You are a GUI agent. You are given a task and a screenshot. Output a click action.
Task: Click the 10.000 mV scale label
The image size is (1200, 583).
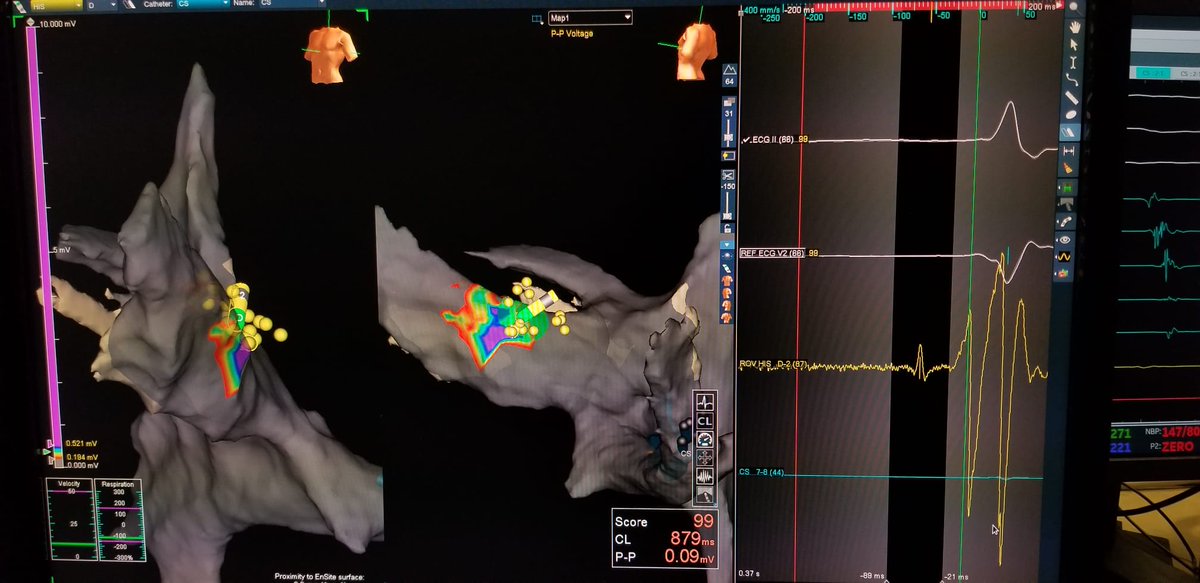57,23
